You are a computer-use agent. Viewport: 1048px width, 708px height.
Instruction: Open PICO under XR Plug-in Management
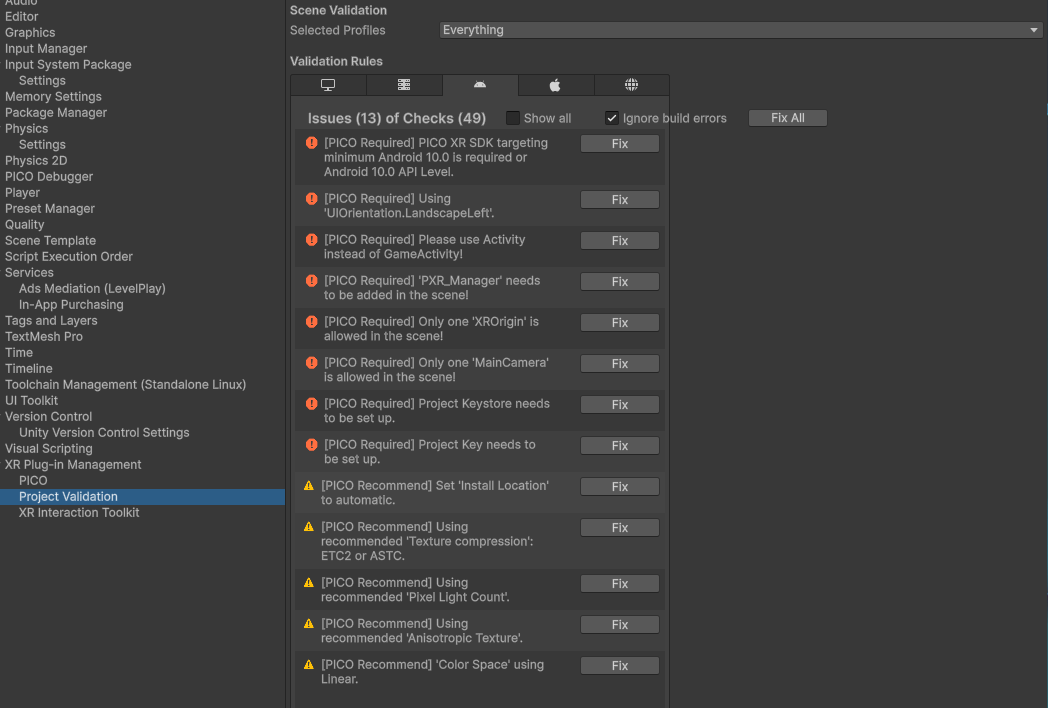click(x=33, y=481)
